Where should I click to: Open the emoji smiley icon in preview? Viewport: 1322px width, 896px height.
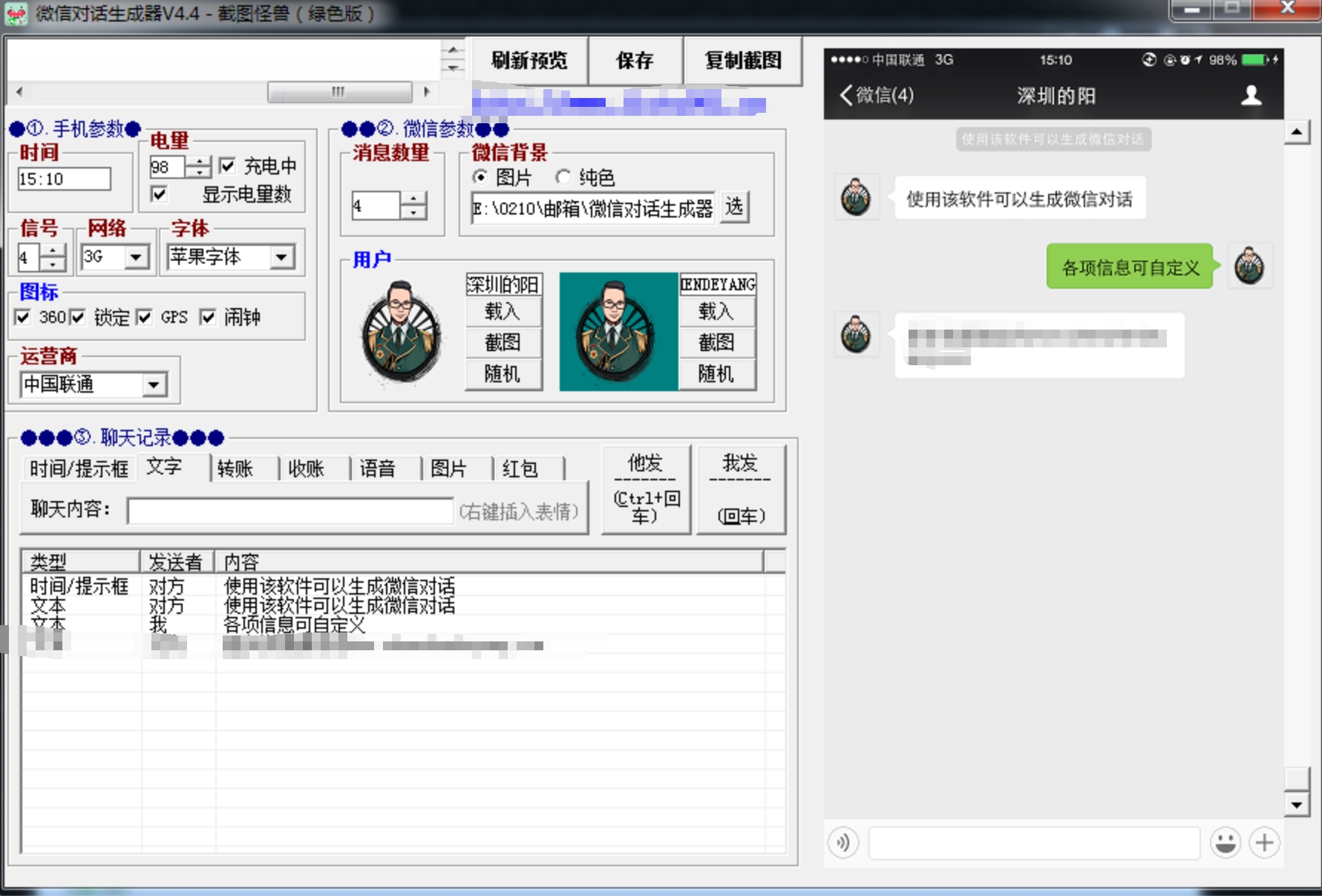click(x=1226, y=843)
